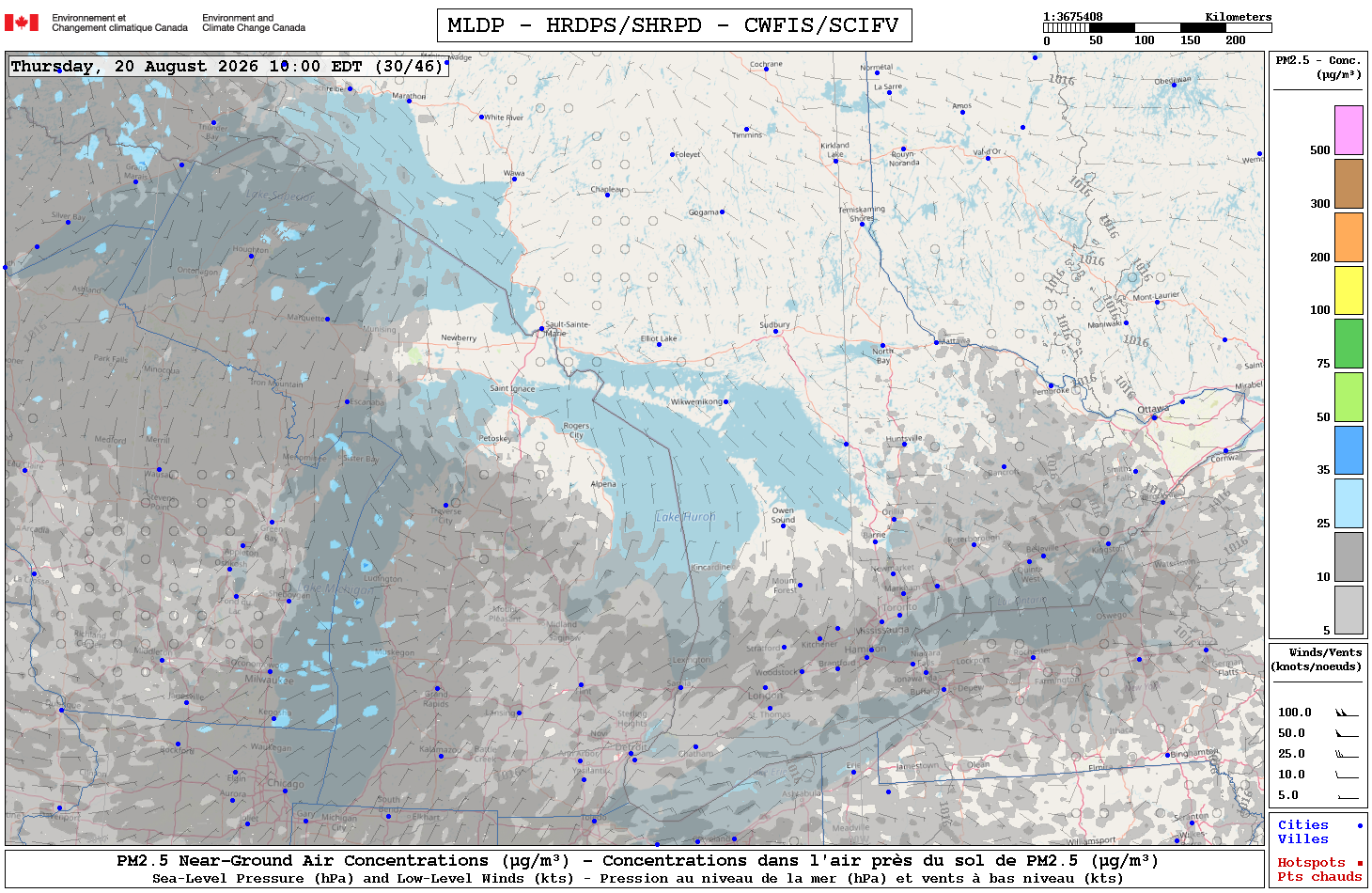Viewport: 1372px width, 893px height.
Task: Click the blue Cities/Villes legend dot
Action: tap(1360, 825)
